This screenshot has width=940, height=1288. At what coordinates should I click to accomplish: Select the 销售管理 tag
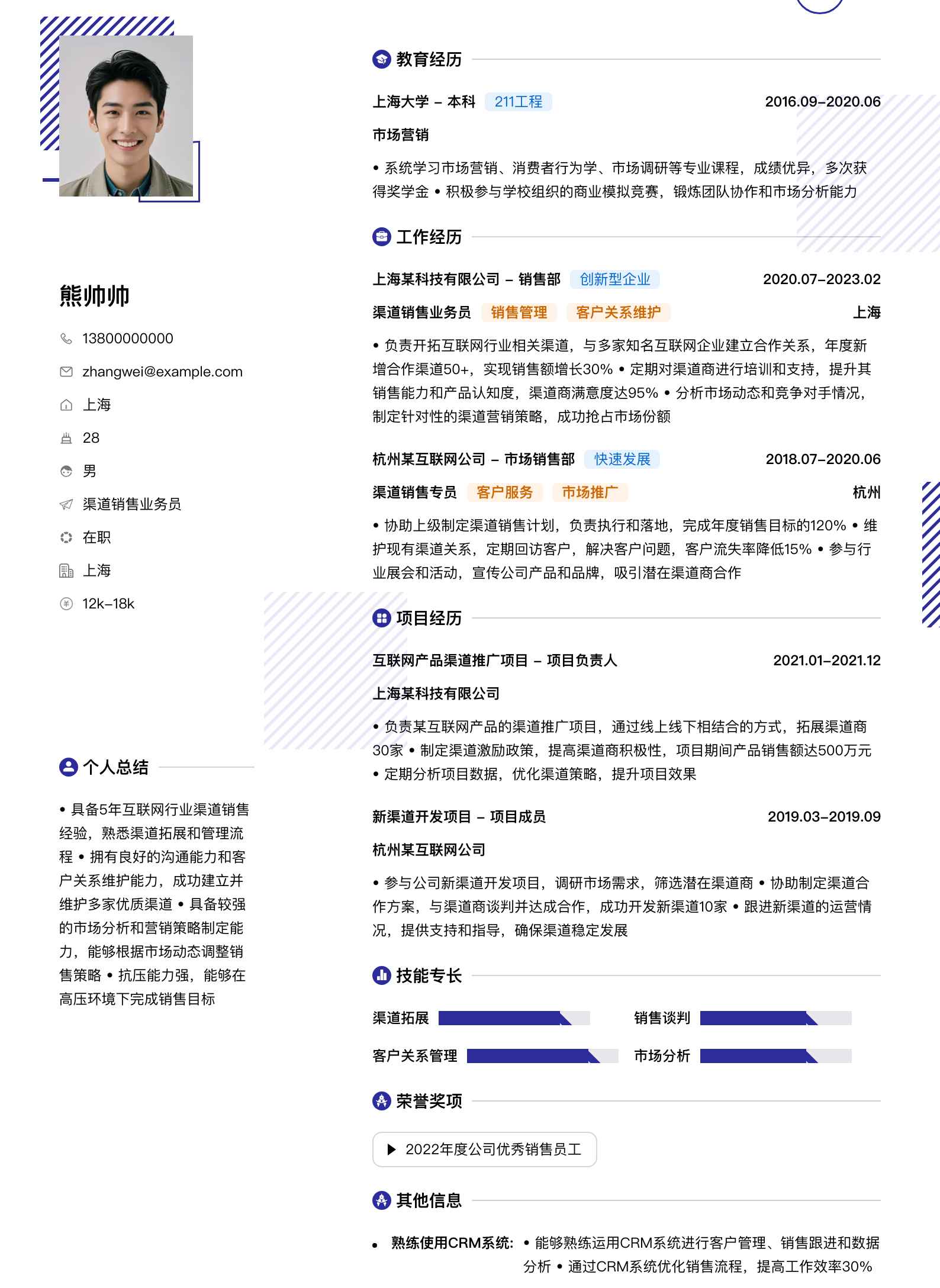(519, 313)
